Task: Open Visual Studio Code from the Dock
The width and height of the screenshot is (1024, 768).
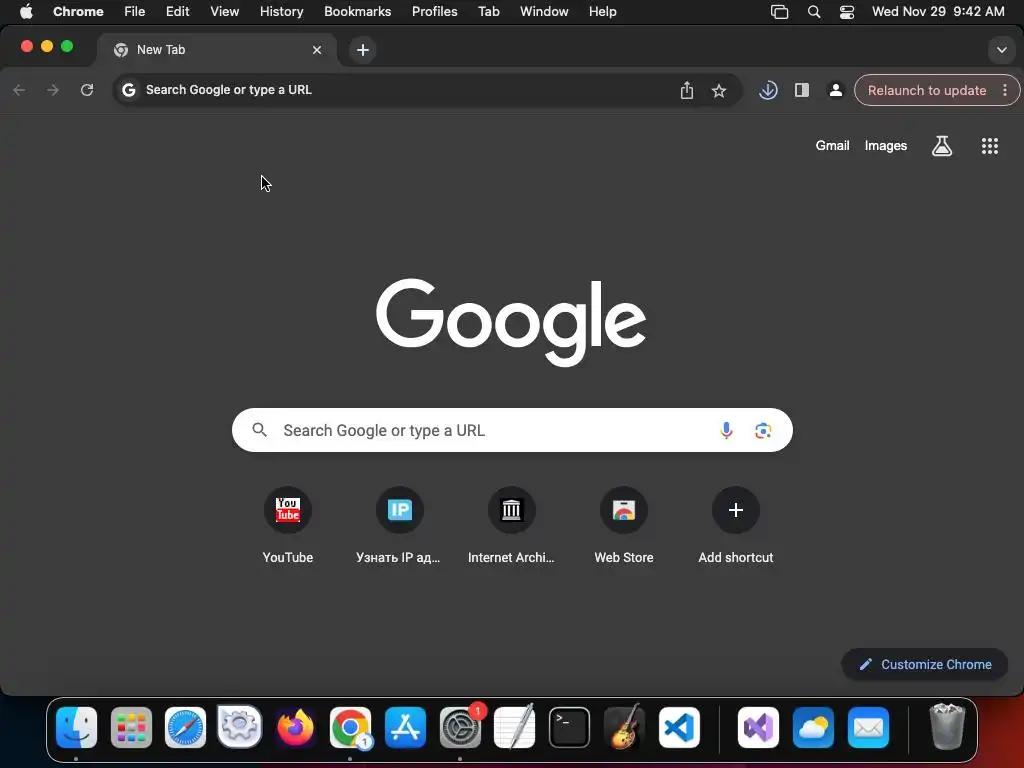Action: (679, 728)
